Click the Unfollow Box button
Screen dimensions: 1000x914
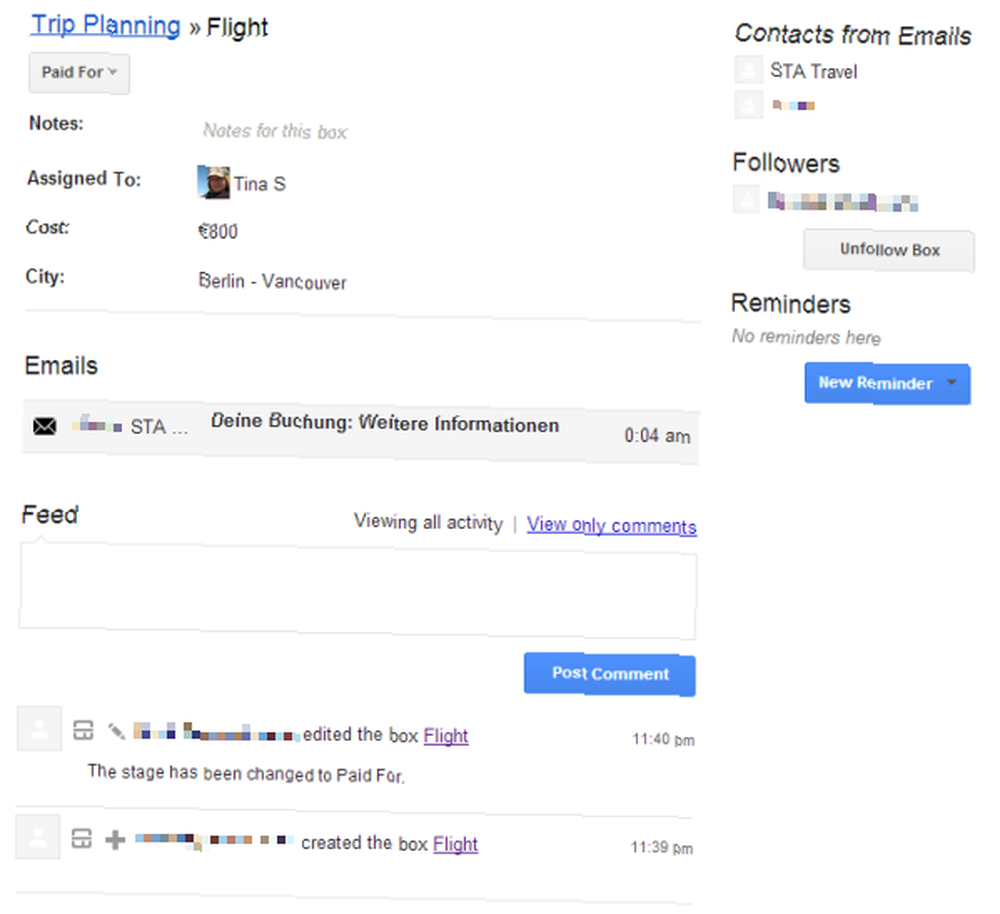click(x=888, y=250)
